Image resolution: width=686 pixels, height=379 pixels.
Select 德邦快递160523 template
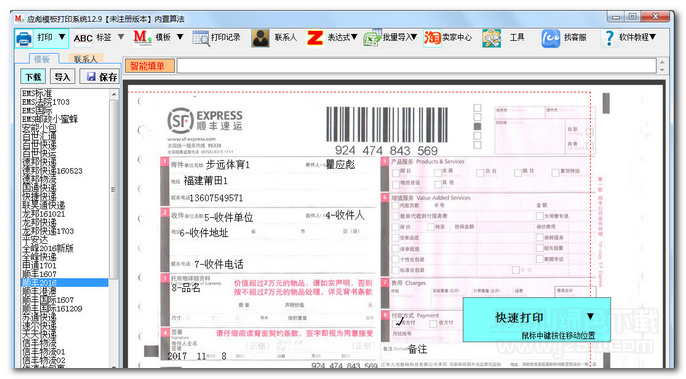[x=52, y=171]
